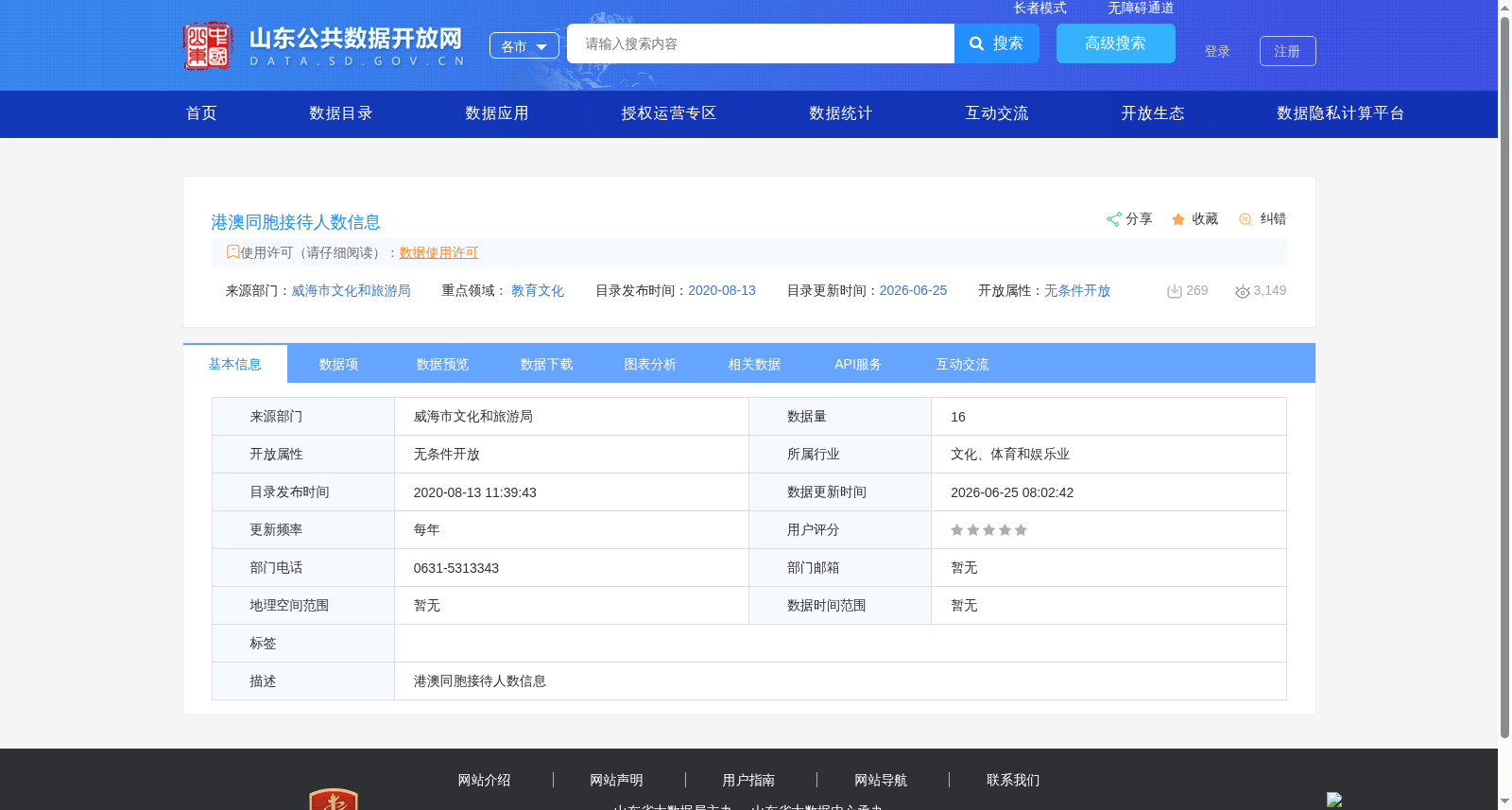Open 网站导航 in the footer
The image size is (1512, 810).
pyautogui.click(x=881, y=780)
